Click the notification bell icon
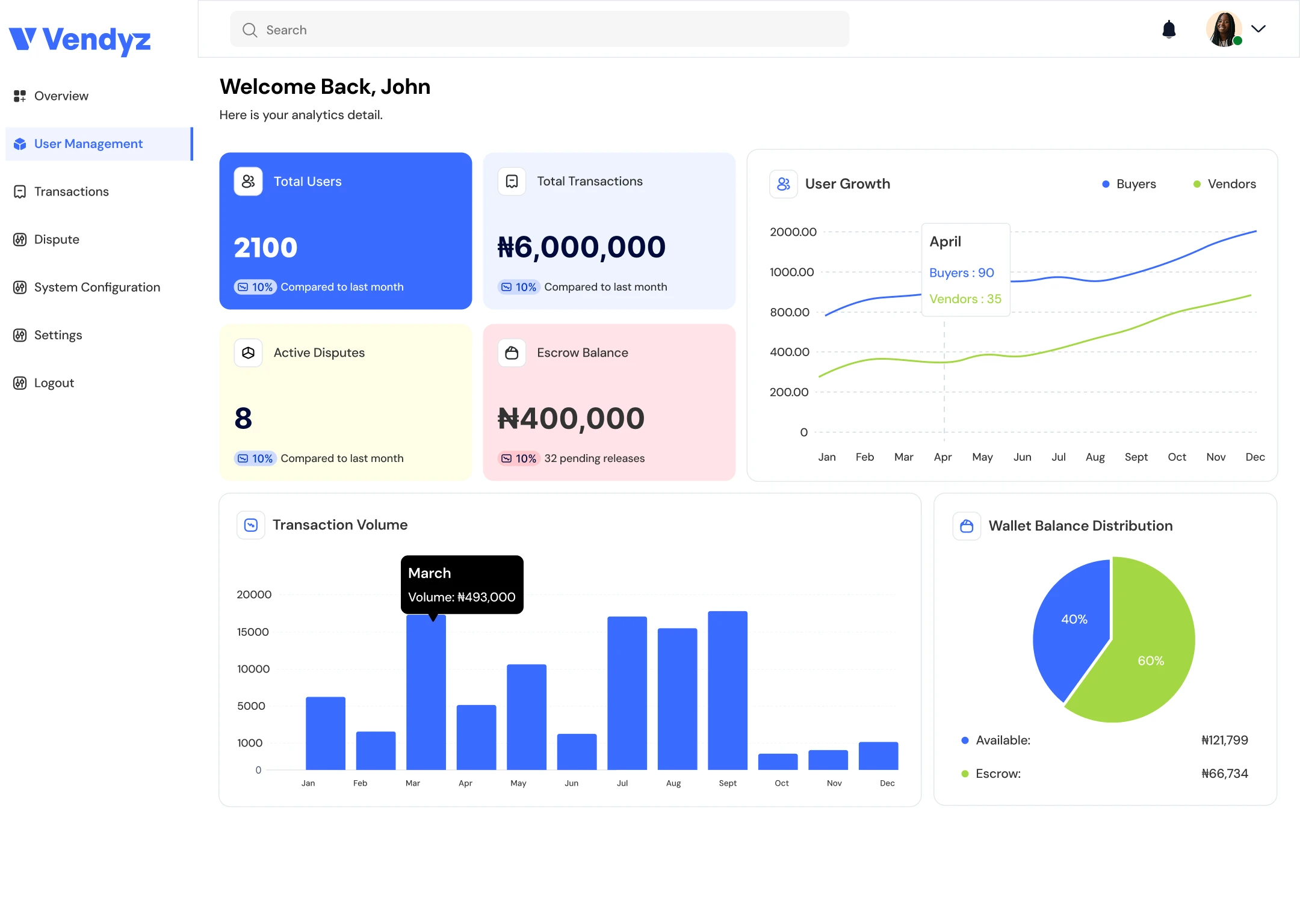 coord(1169,29)
